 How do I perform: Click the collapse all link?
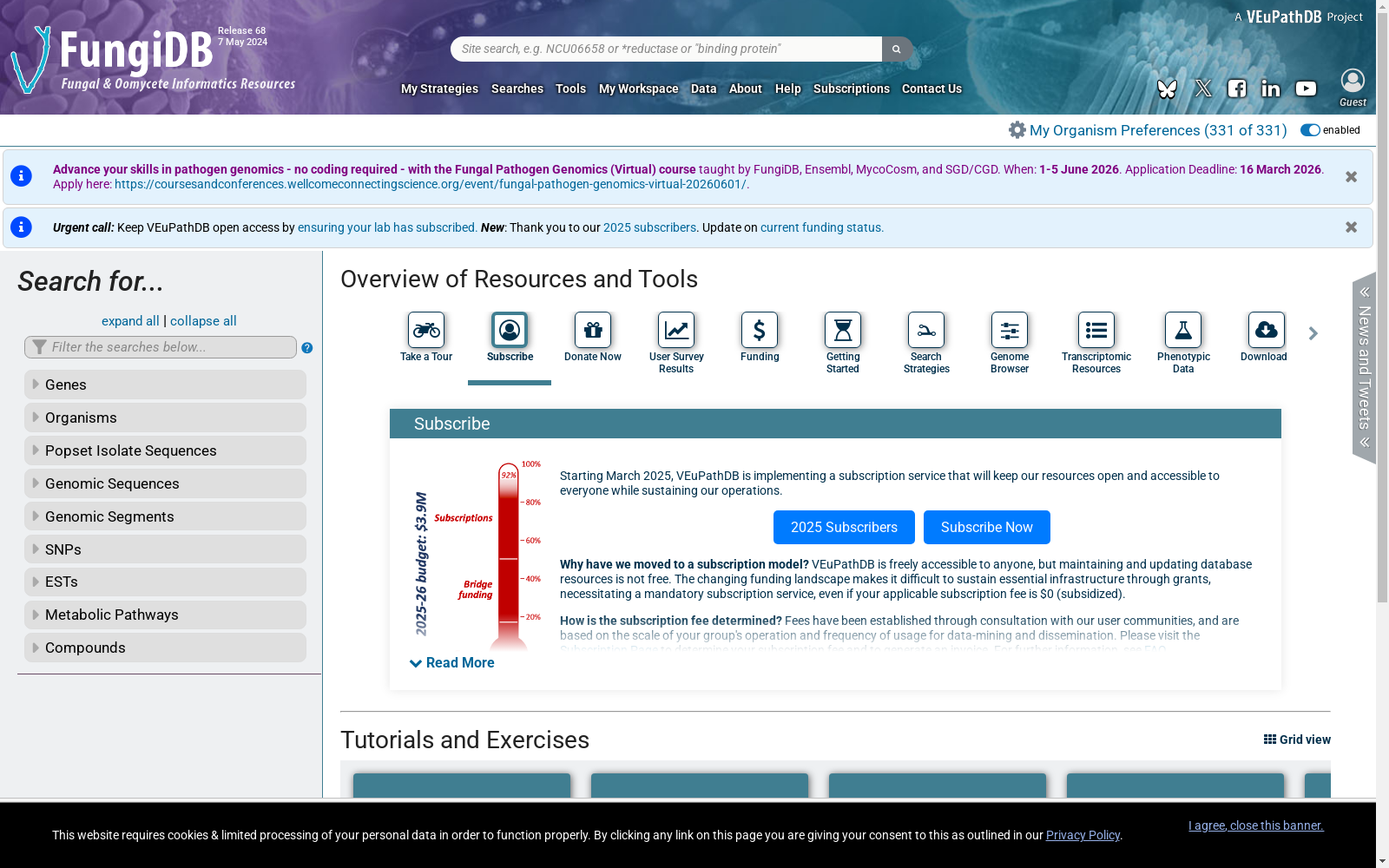click(x=203, y=321)
